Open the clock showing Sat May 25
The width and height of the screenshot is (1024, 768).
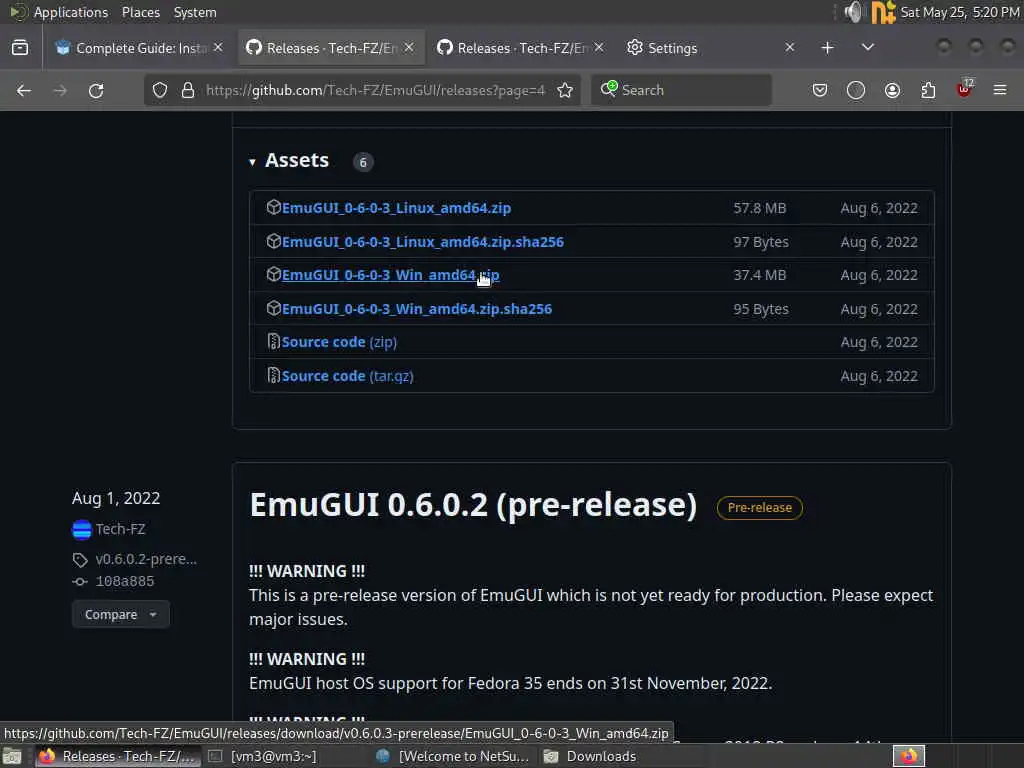960,12
